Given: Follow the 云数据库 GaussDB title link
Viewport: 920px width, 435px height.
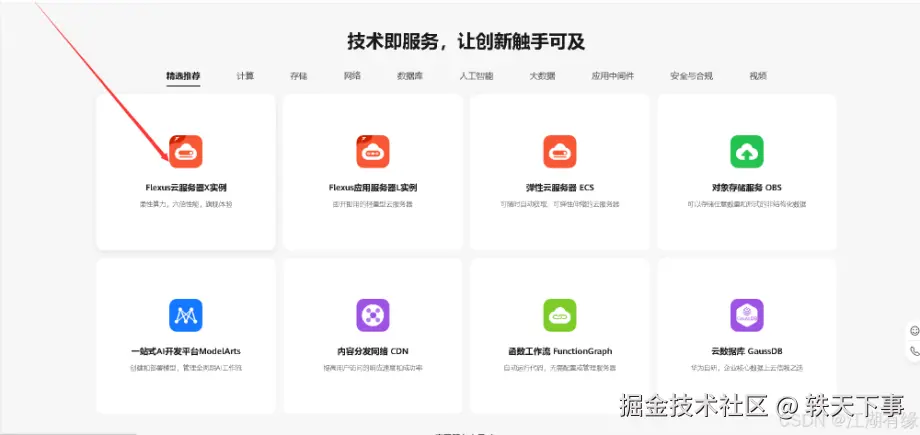Looking at the screenshot, I should [x=747, y=352].
